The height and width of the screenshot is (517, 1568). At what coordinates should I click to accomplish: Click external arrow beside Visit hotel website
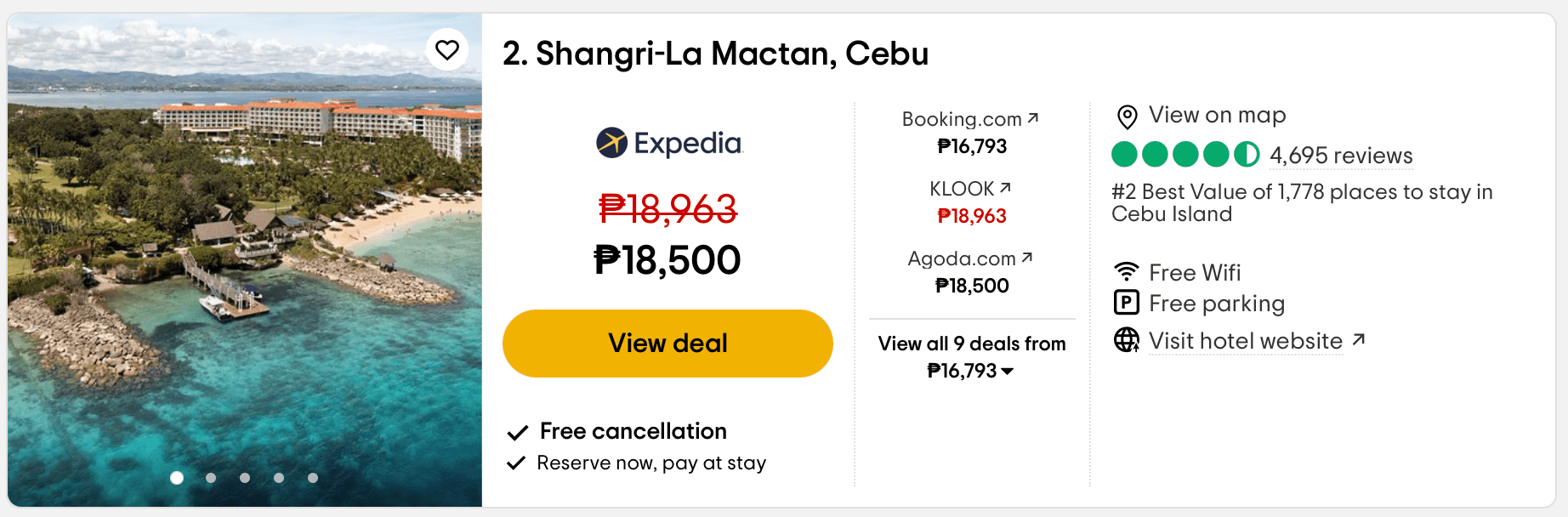coord(1359,340)
